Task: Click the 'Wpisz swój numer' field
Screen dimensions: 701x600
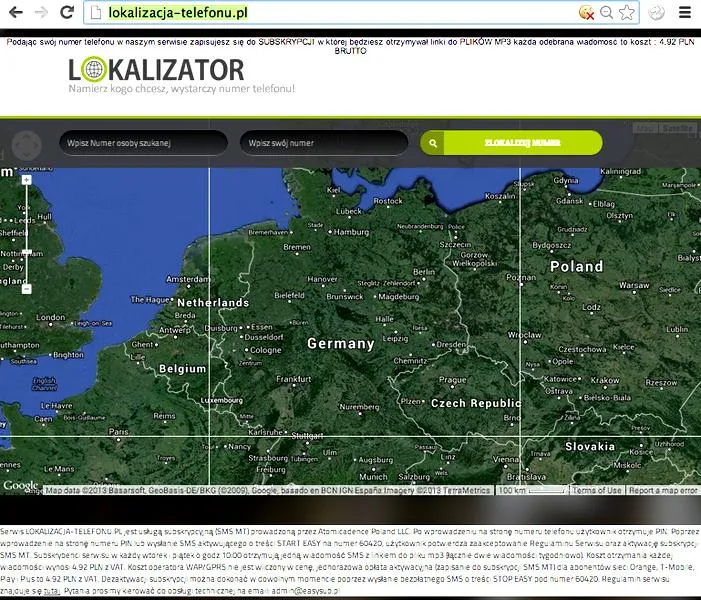Action: pyautogui.click(x=324, y=143)
